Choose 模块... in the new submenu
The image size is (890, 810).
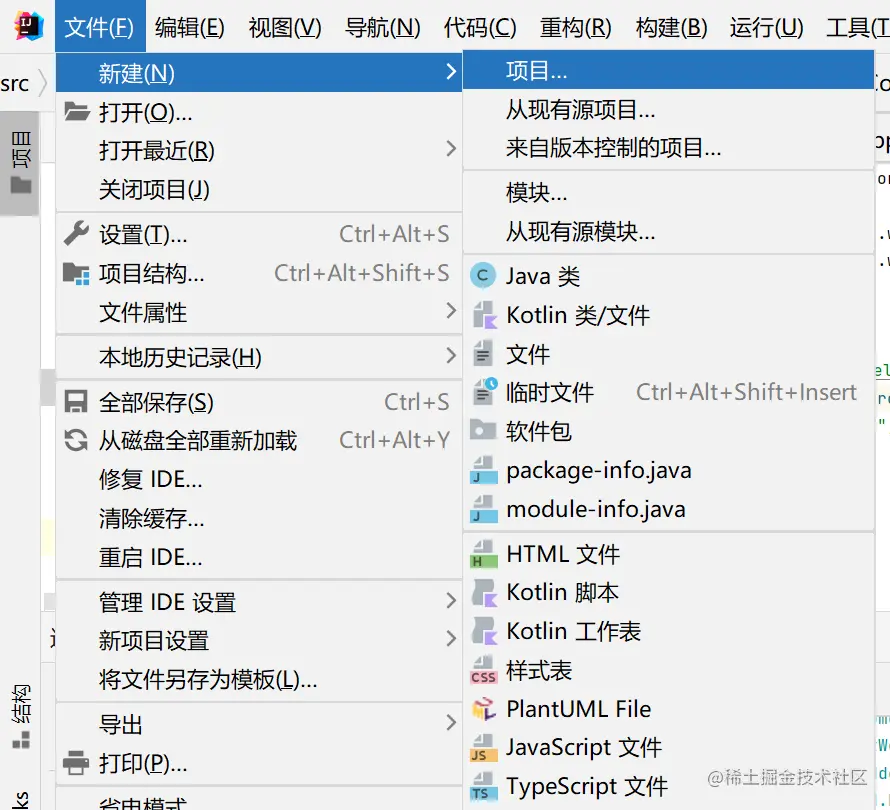pos(668,193)
